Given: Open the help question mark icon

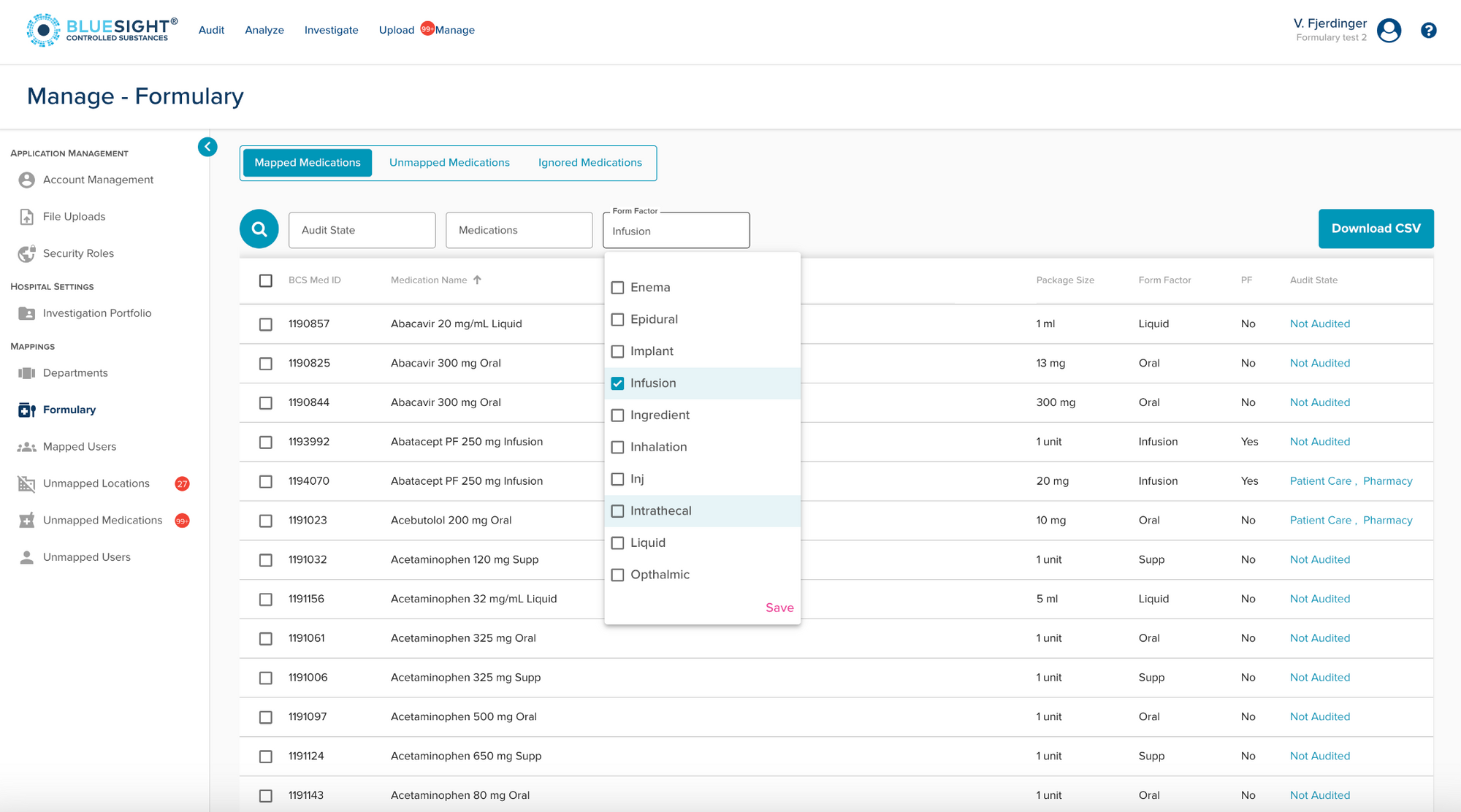Looking at the screenshot, I should click(x=1428, y=31).
